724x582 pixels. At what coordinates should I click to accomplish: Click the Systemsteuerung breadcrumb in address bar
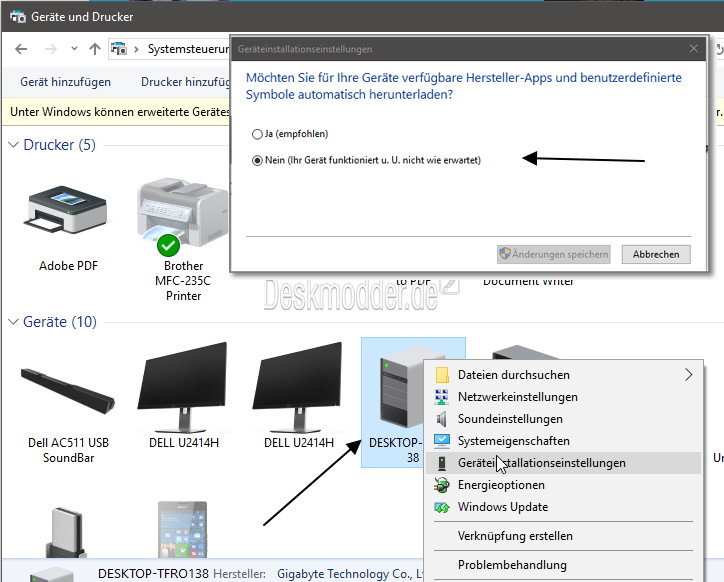coord(188,49)
